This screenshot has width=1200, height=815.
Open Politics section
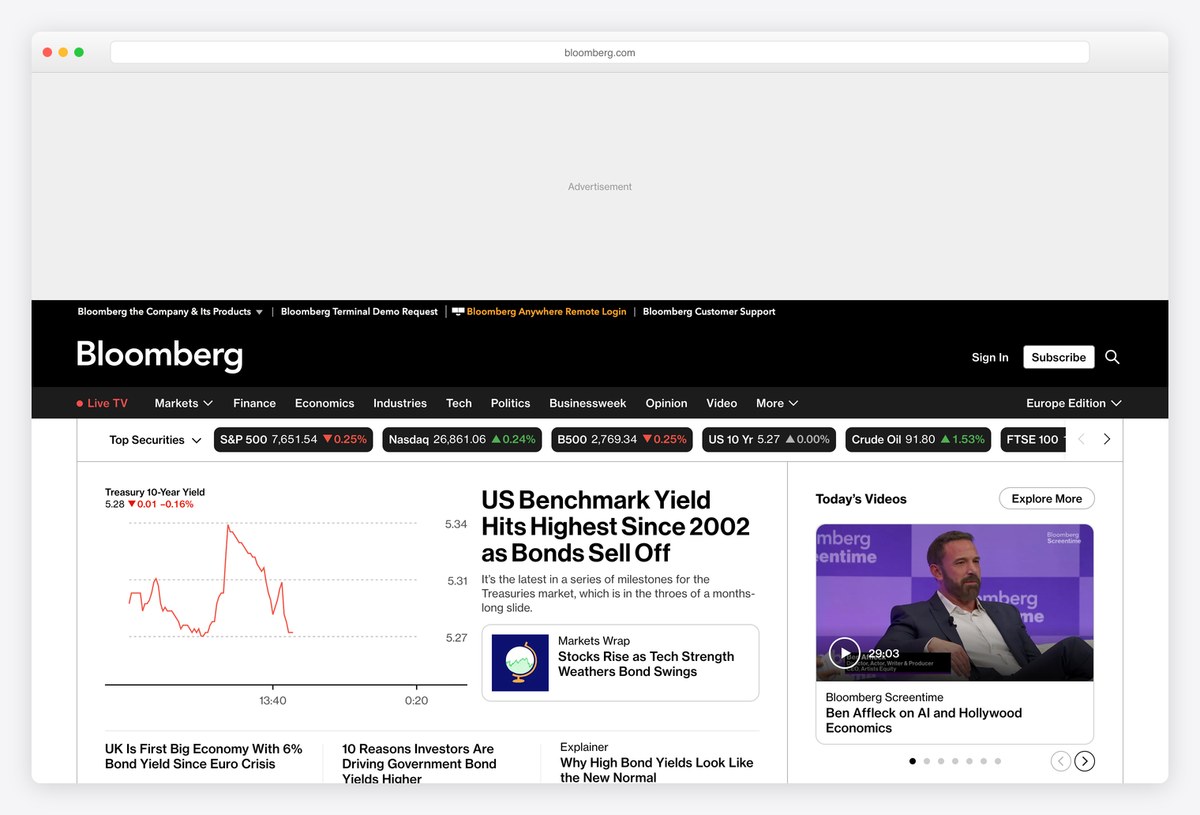pos(510,403)
